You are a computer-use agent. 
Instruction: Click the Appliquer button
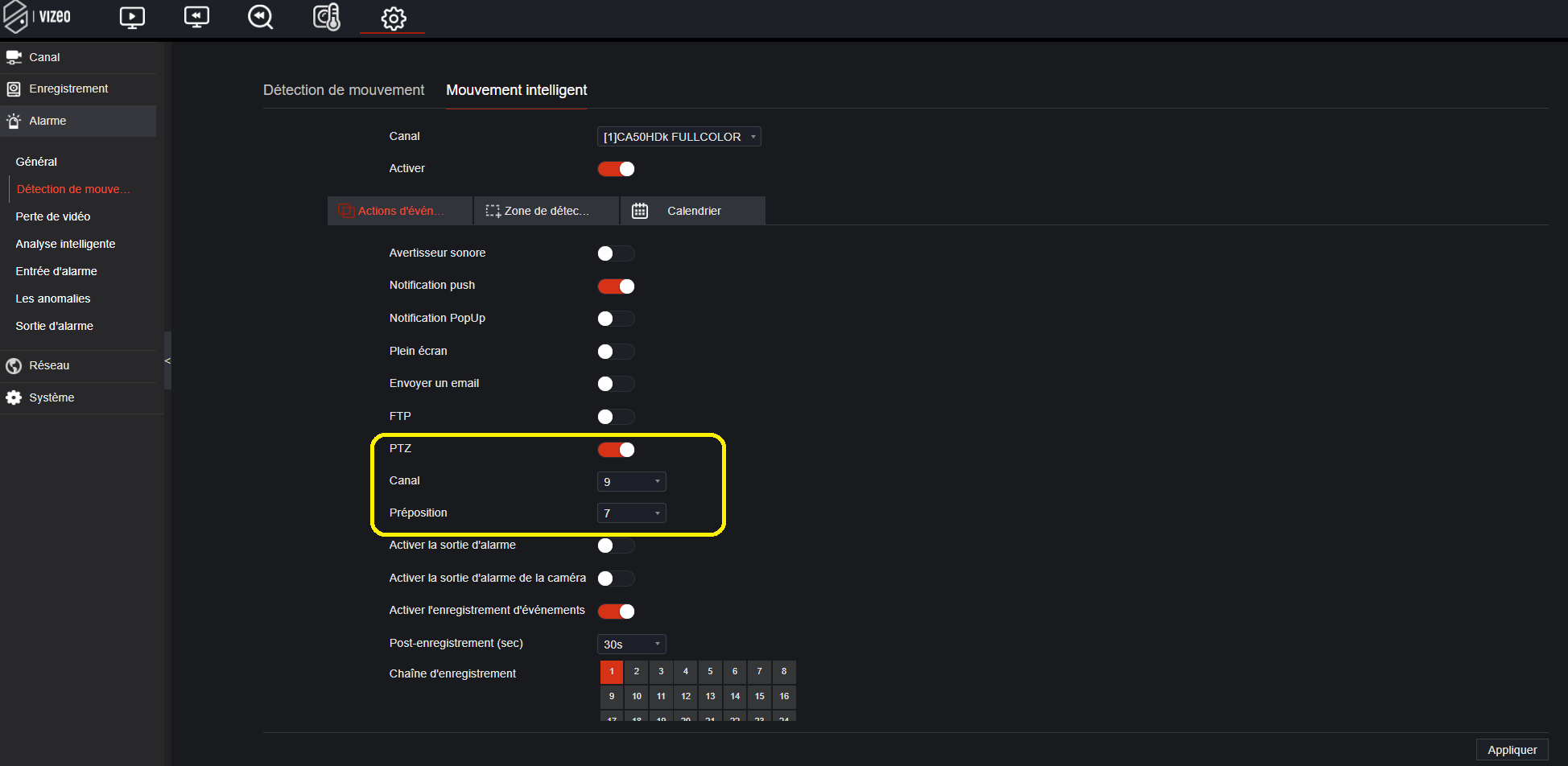tap(1512, 750)
